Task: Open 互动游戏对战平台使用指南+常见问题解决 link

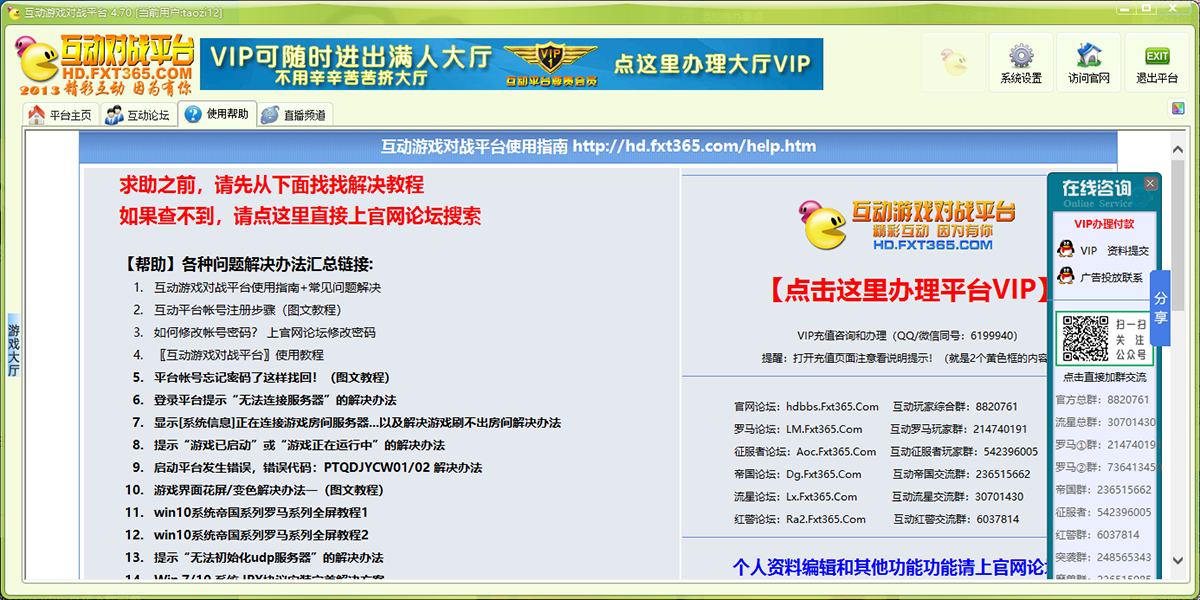Action: pyautogui.click(x=268, y=288)
